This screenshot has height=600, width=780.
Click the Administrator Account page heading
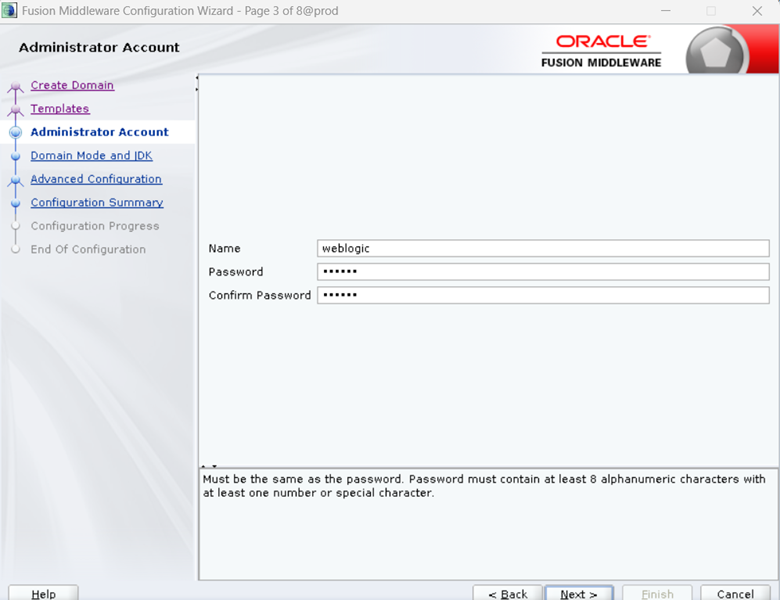point(99,47)
